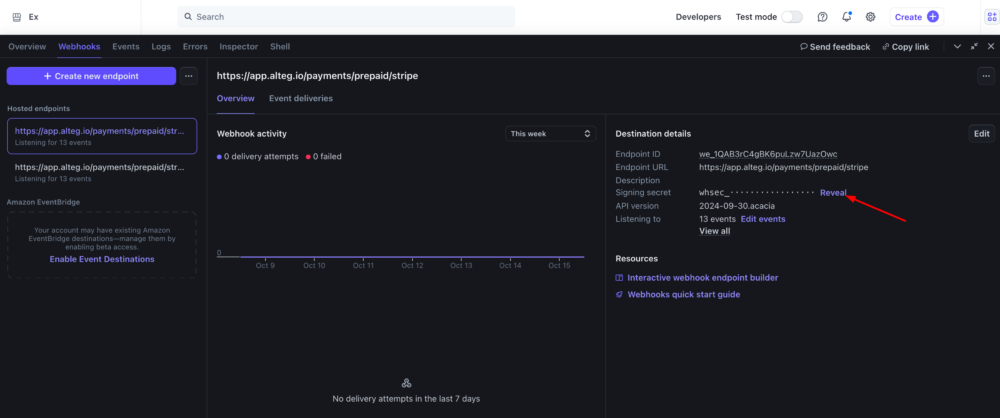Switch to the Events tab
The image size is (1000, 418).
[126, 47]
